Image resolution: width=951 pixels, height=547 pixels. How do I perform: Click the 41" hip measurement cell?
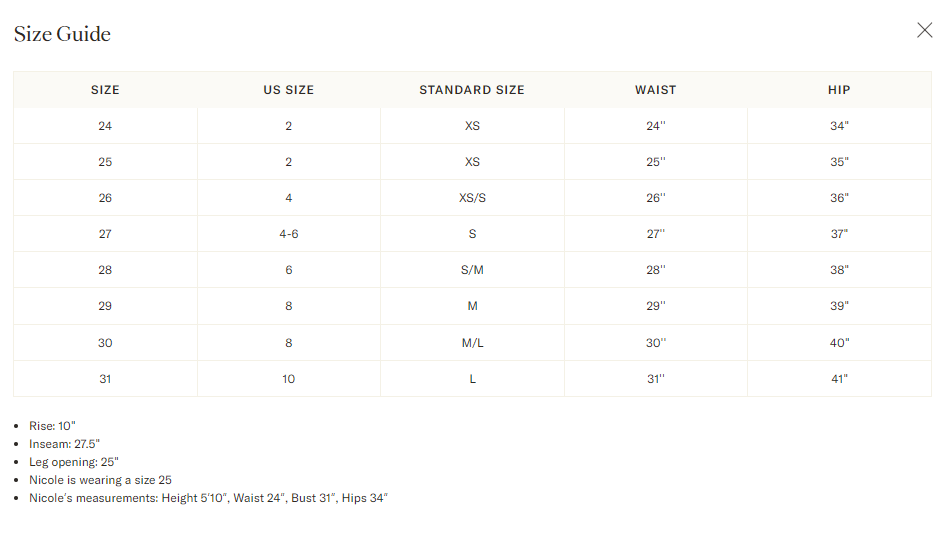(x=839, y=379)
